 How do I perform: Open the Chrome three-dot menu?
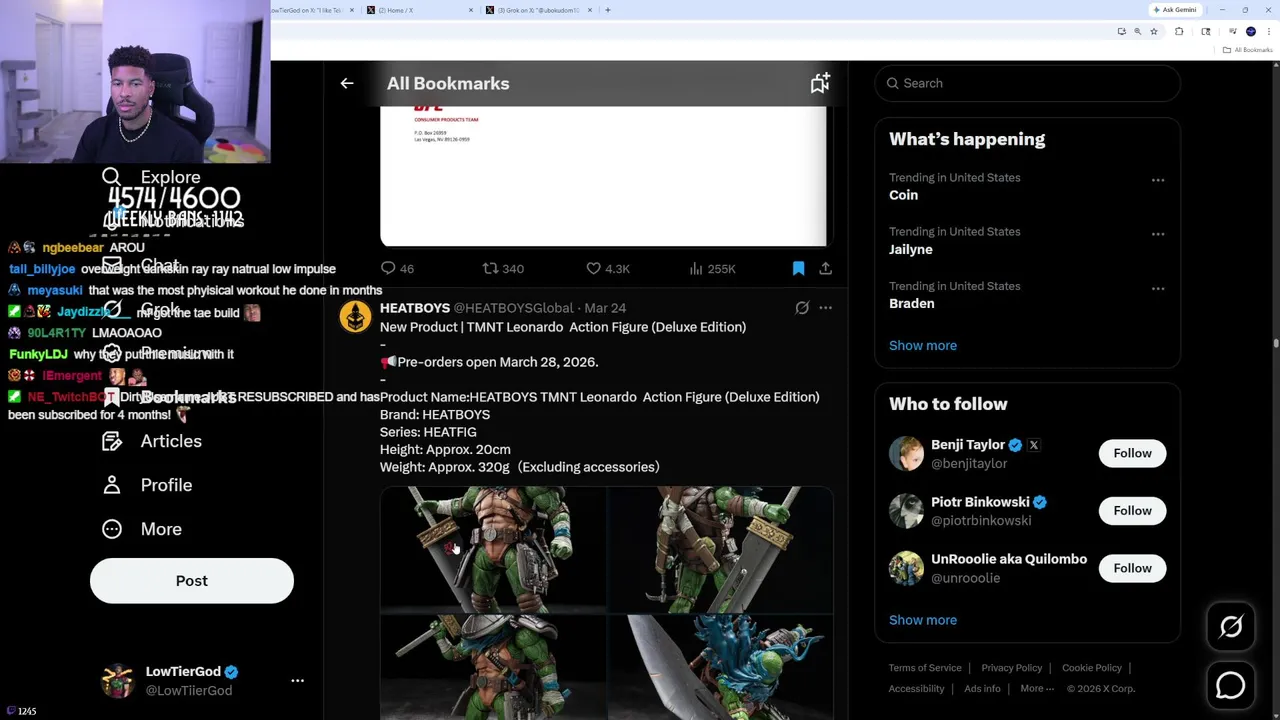point(1267,32)
